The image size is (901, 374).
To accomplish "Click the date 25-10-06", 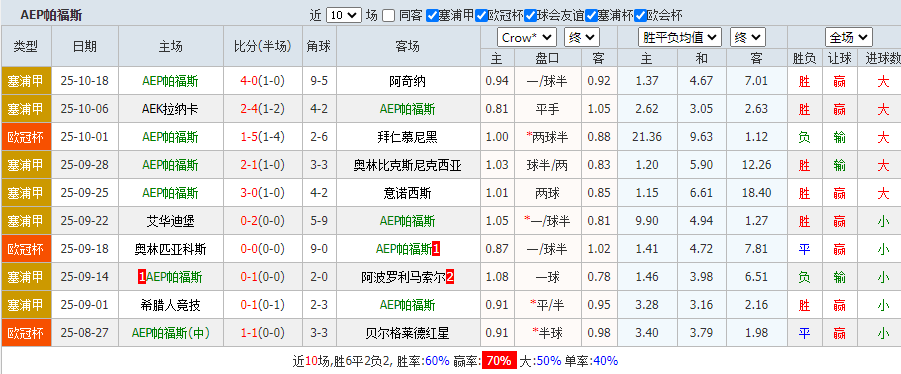I will 84,109.
